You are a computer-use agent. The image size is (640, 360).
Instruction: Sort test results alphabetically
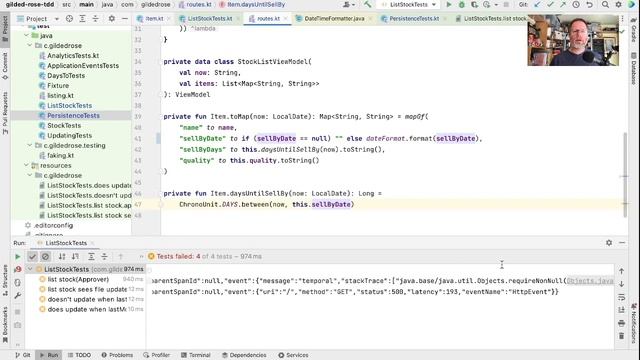tap(62, 257)
